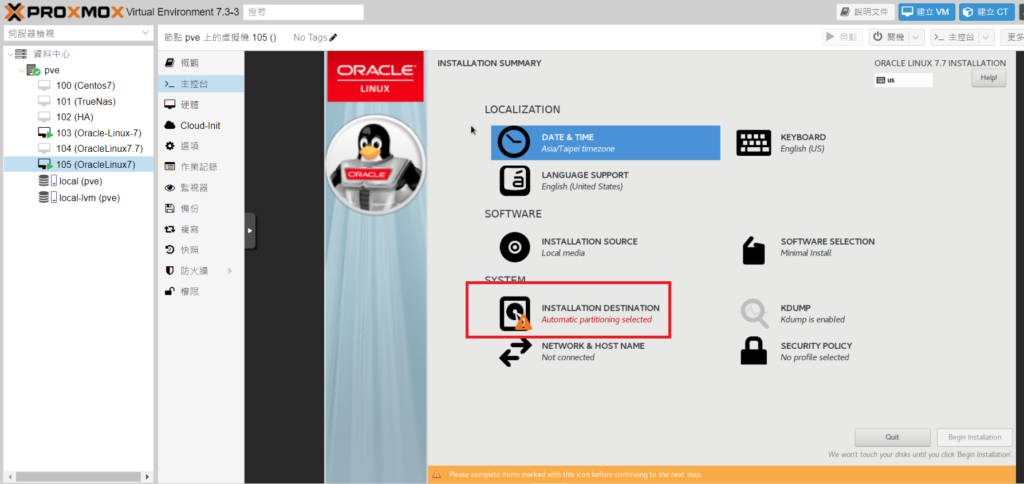Collapse the pve node tree
The width and height of the screenshot is (1024, 484).
(x=22, y=70)
